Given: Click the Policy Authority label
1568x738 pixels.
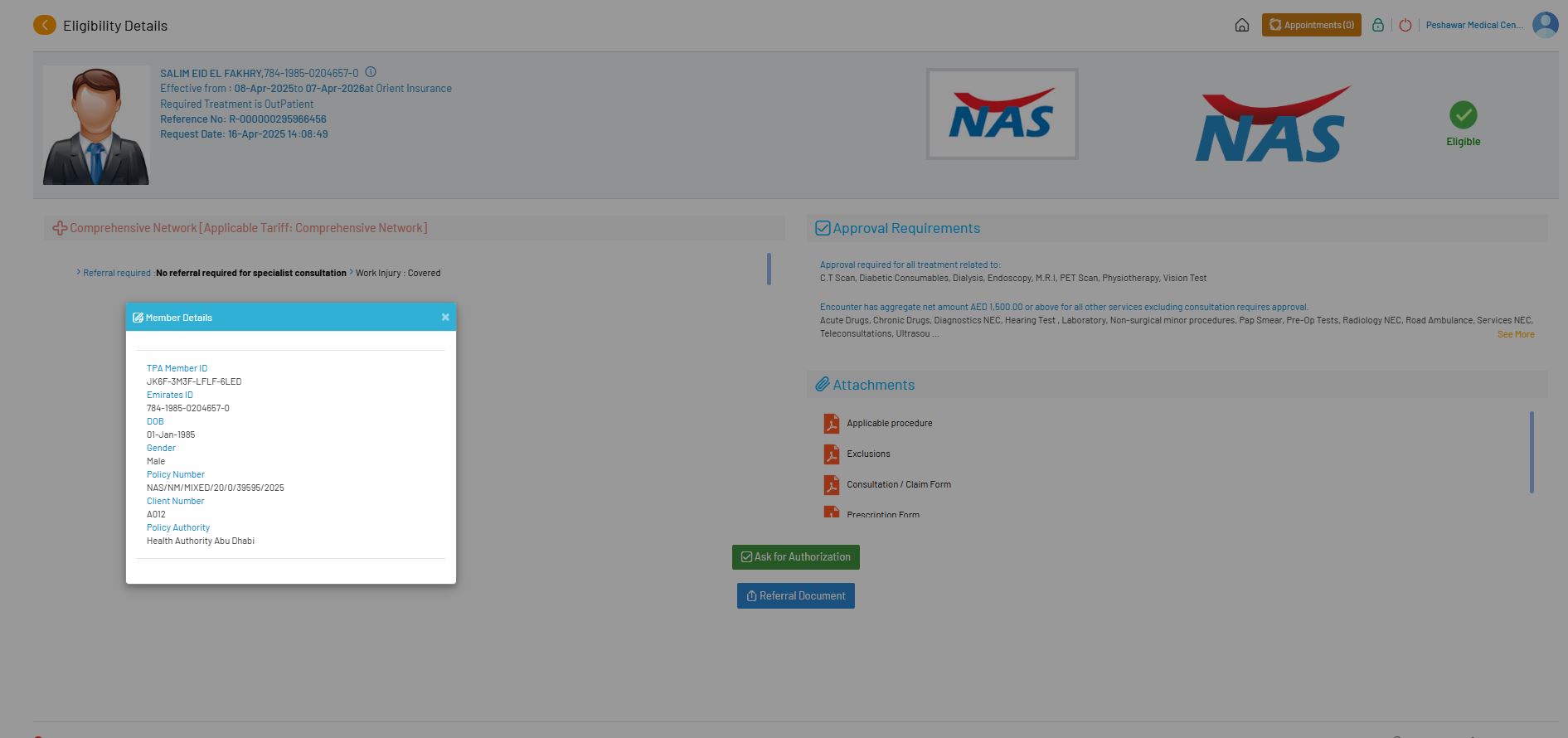Looking at the screenshot, I should click(178, 527).
